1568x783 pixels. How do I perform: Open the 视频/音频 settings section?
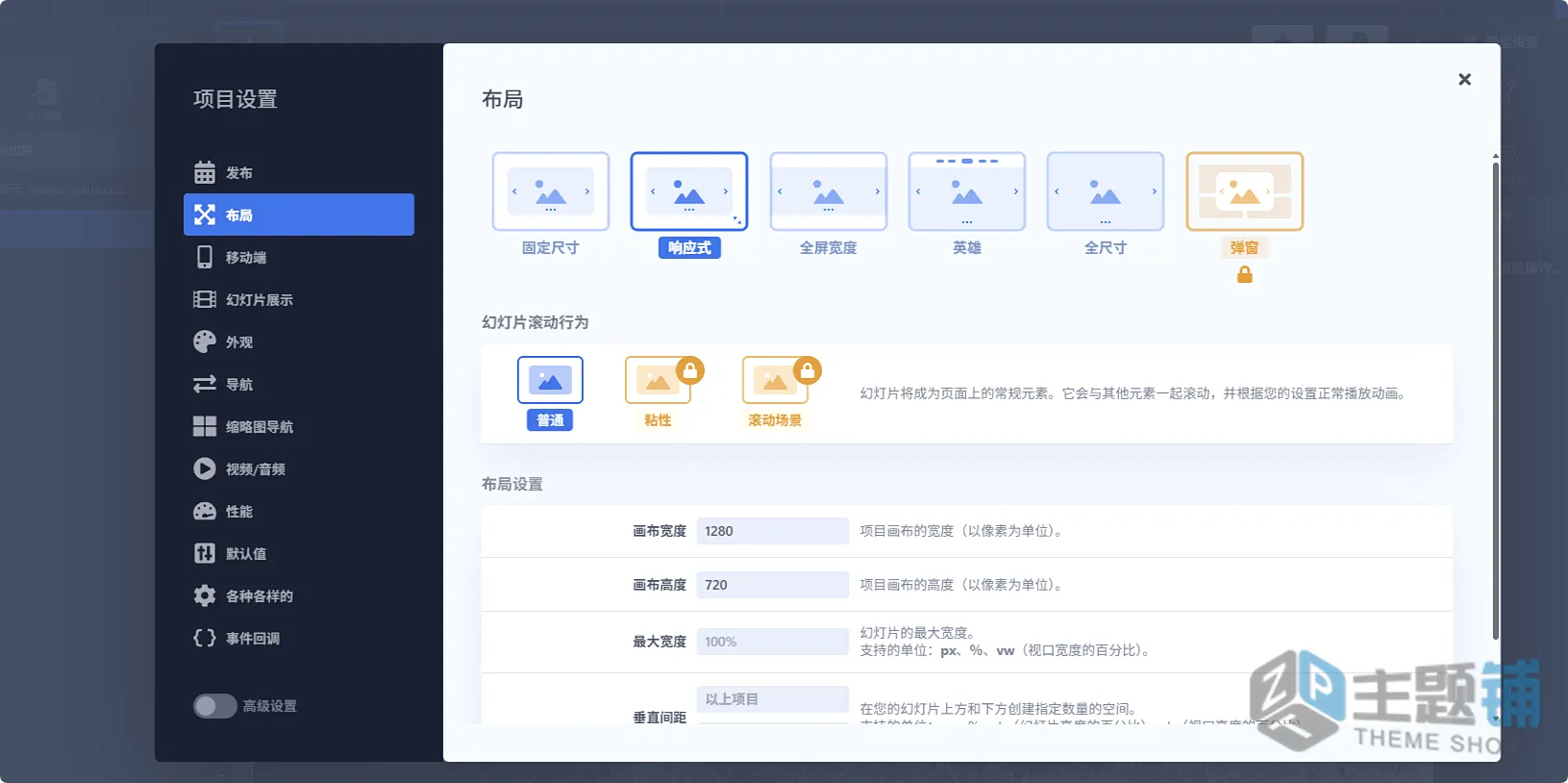[x=299, y=468]
